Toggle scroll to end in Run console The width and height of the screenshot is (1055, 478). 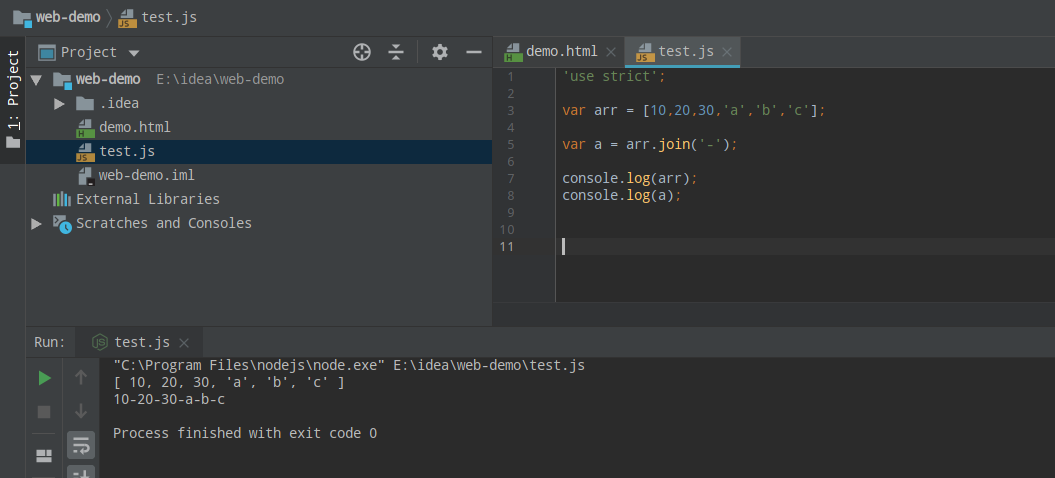coord(81,473)
